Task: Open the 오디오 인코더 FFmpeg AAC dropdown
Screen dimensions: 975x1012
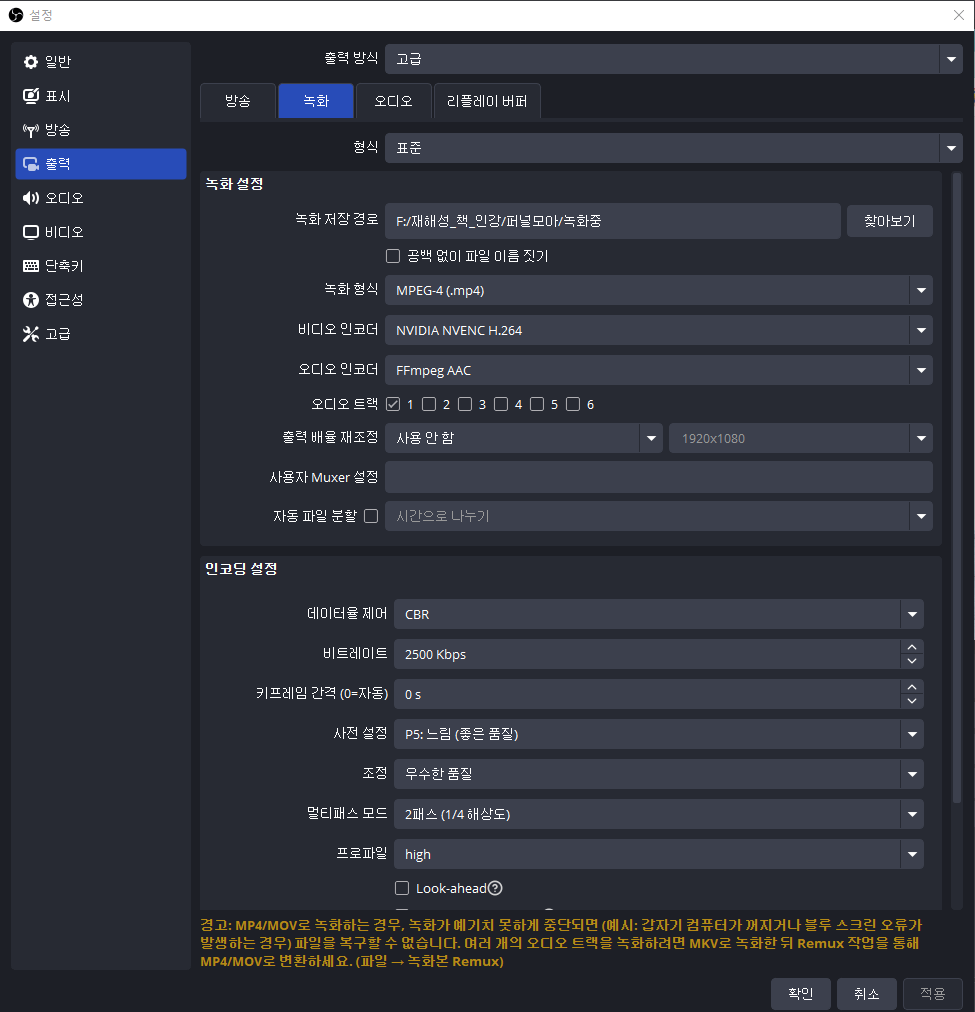Action: point(659,370)
